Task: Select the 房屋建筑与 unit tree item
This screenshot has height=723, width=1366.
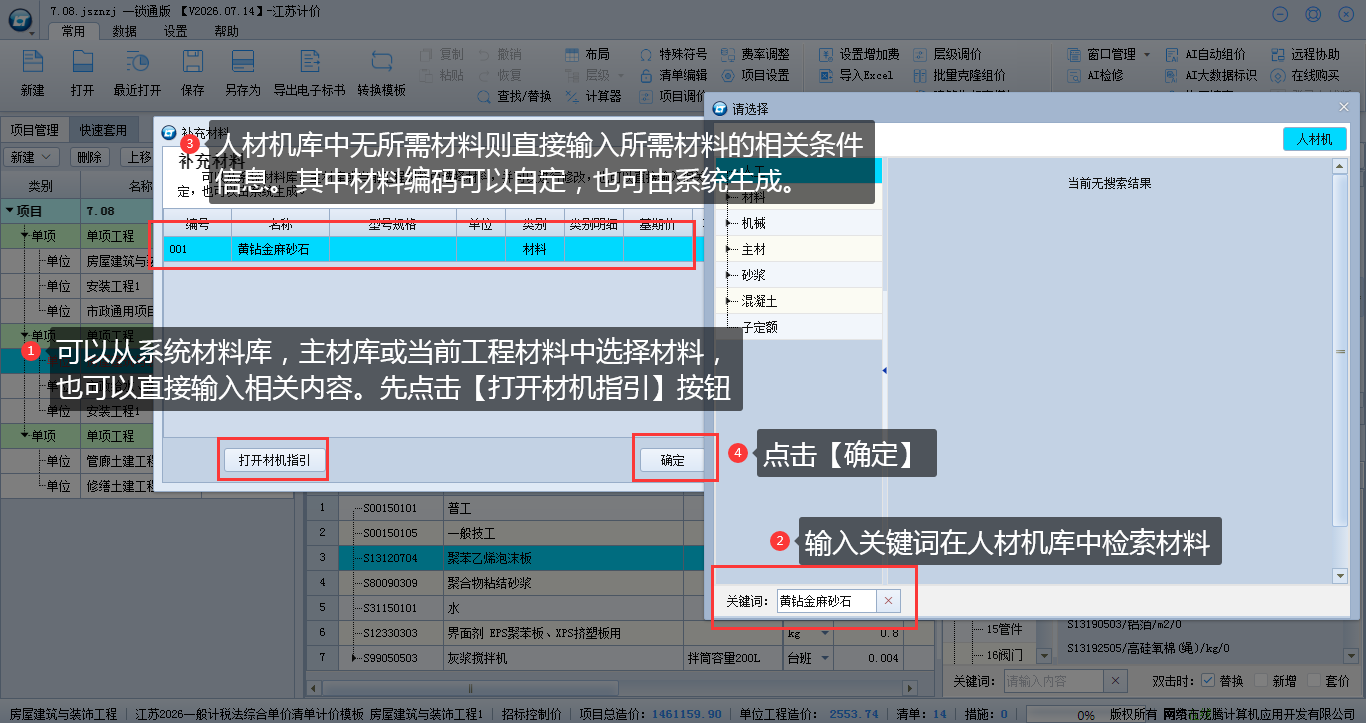Action: click(118, 261)
